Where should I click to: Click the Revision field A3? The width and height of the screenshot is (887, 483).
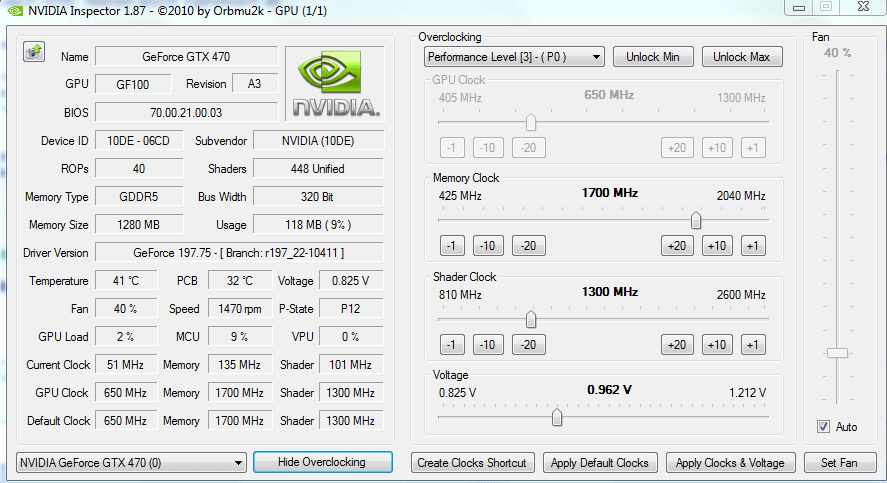click(x=255, y=84)
